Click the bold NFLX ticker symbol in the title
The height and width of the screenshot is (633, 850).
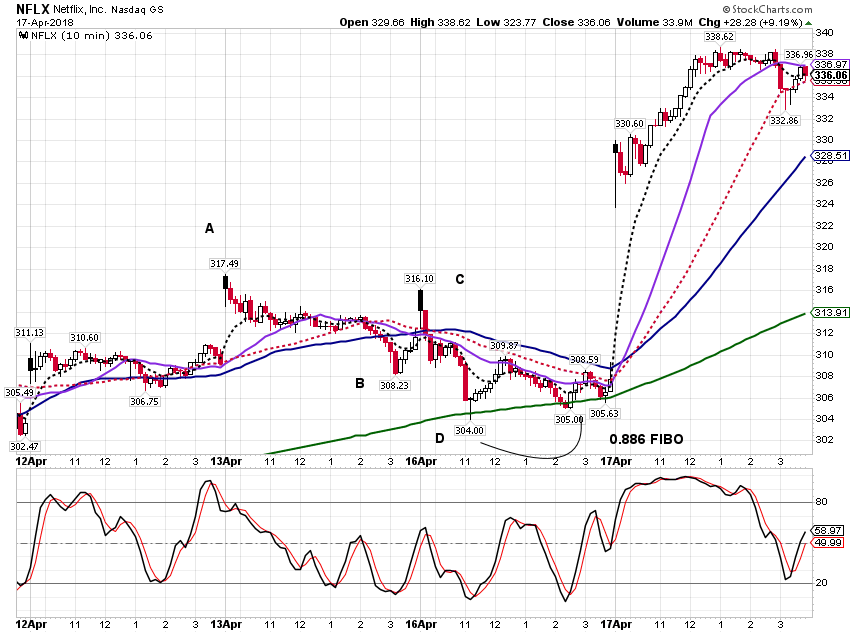(x=33, y=9)
